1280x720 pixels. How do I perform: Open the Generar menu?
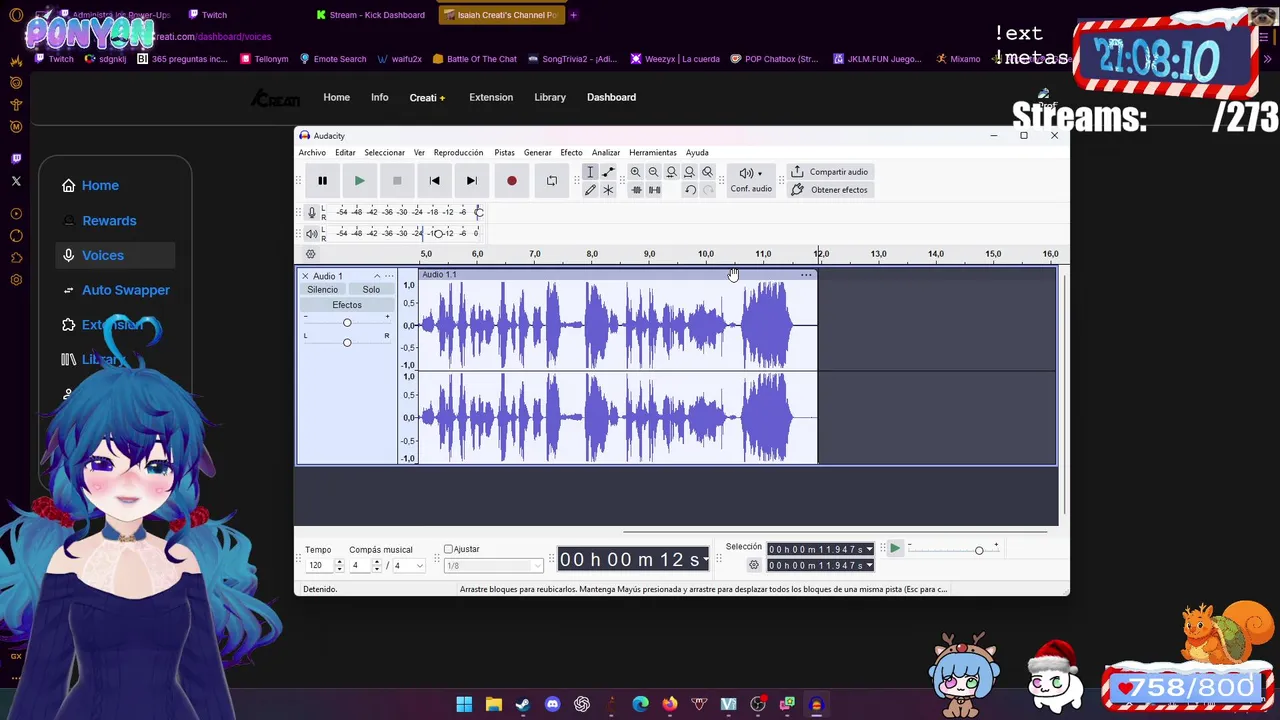coord(537,153)
